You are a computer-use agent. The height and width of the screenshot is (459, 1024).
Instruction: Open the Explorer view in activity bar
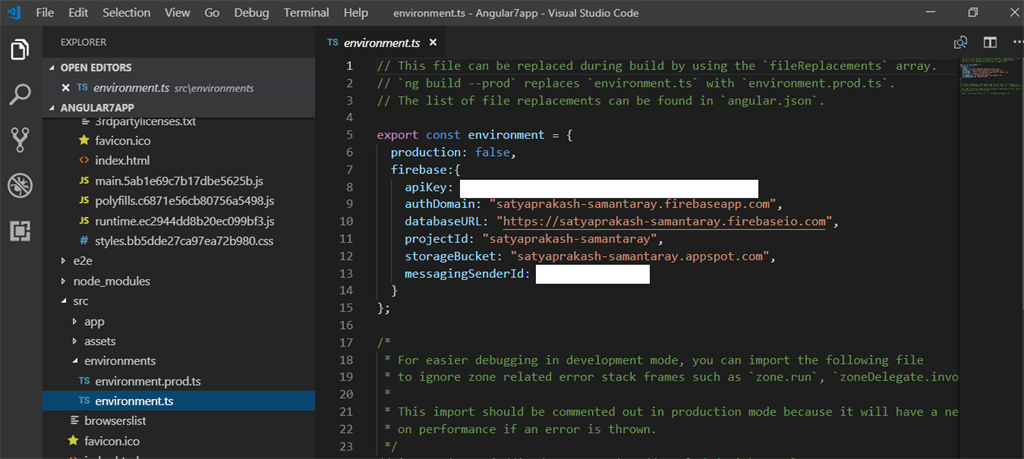click(20, 50)
